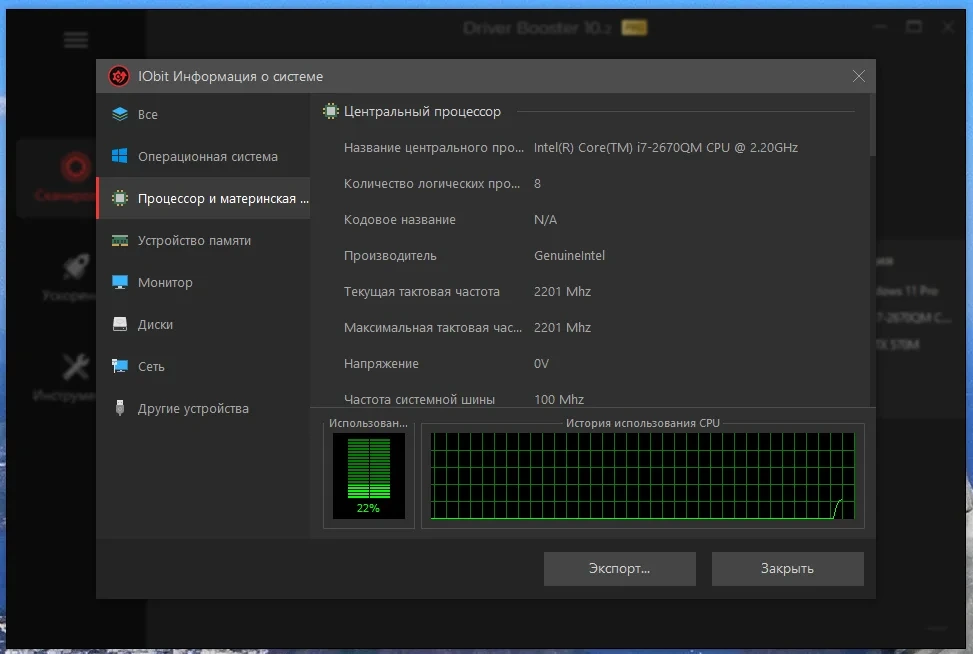The height and width of the screenshot is (654, 973).
Task: Click the Закрыть button
Action: (787, 568)
